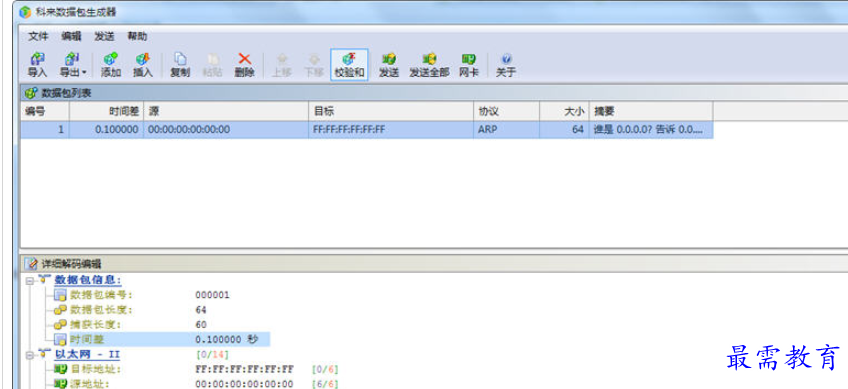
Task: Click the 协议 column header
Action: pyautogui.click(x=507, y=111)
